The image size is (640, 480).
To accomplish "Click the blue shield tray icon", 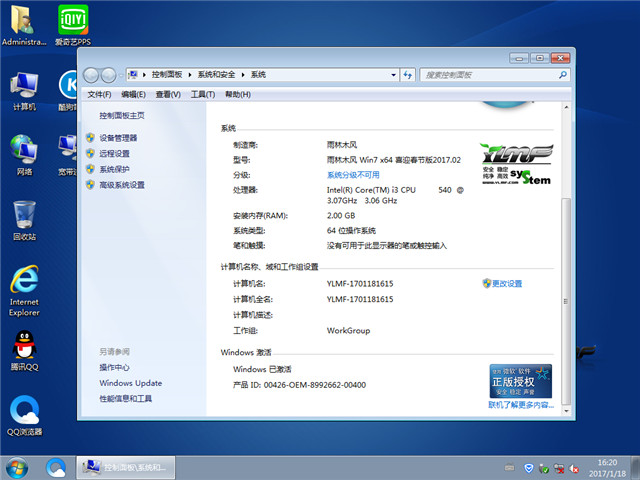I will click(529, 468).
